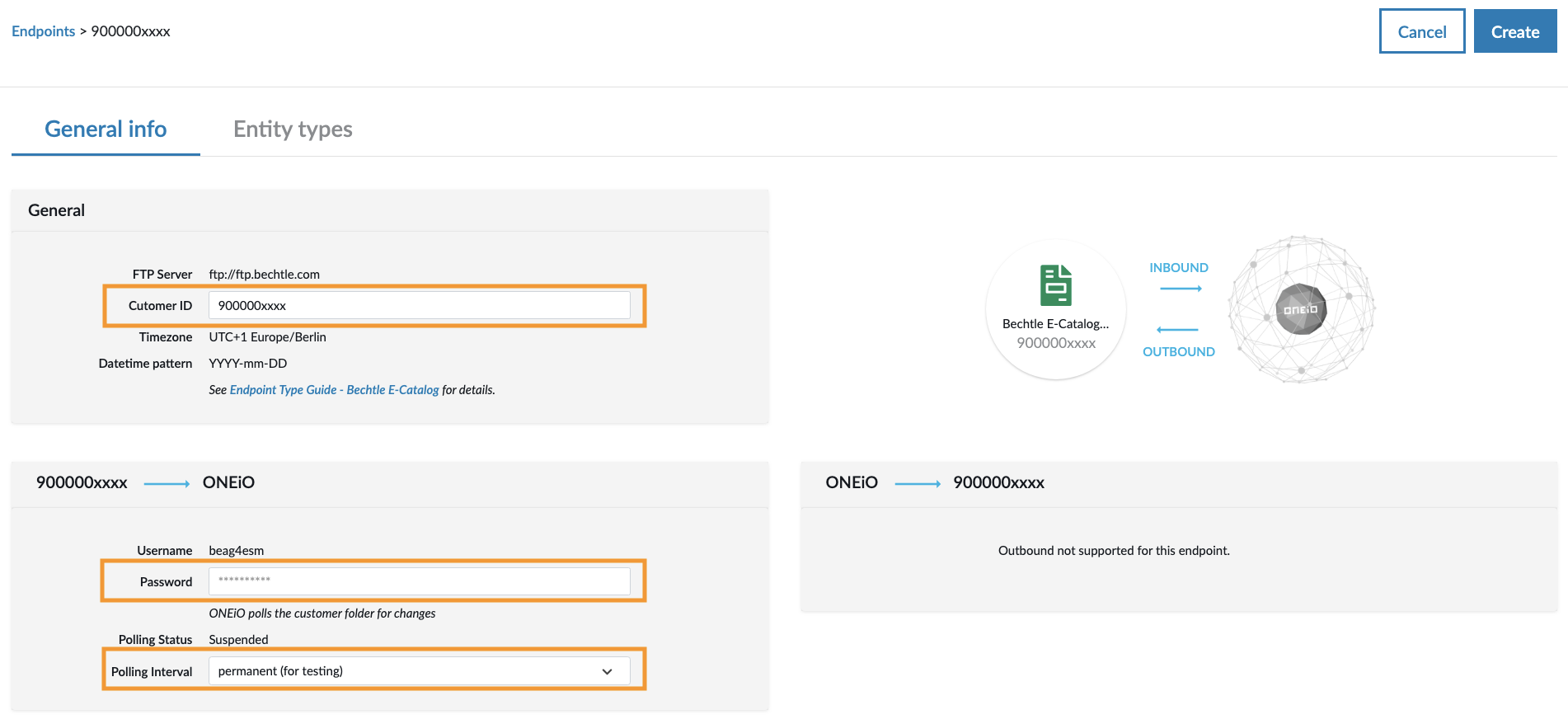Click the INBOUND label
The width and height of the screenshot is (1568, 724).
click(x=1178, y=268)
